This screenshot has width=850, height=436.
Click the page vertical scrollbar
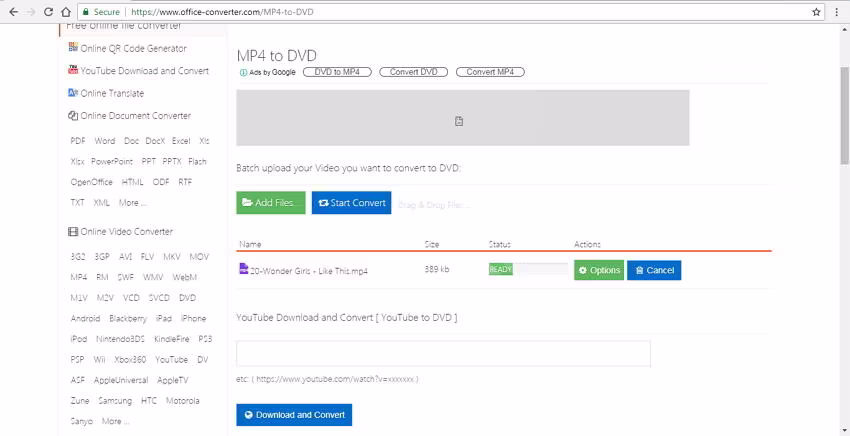point(845,115)
